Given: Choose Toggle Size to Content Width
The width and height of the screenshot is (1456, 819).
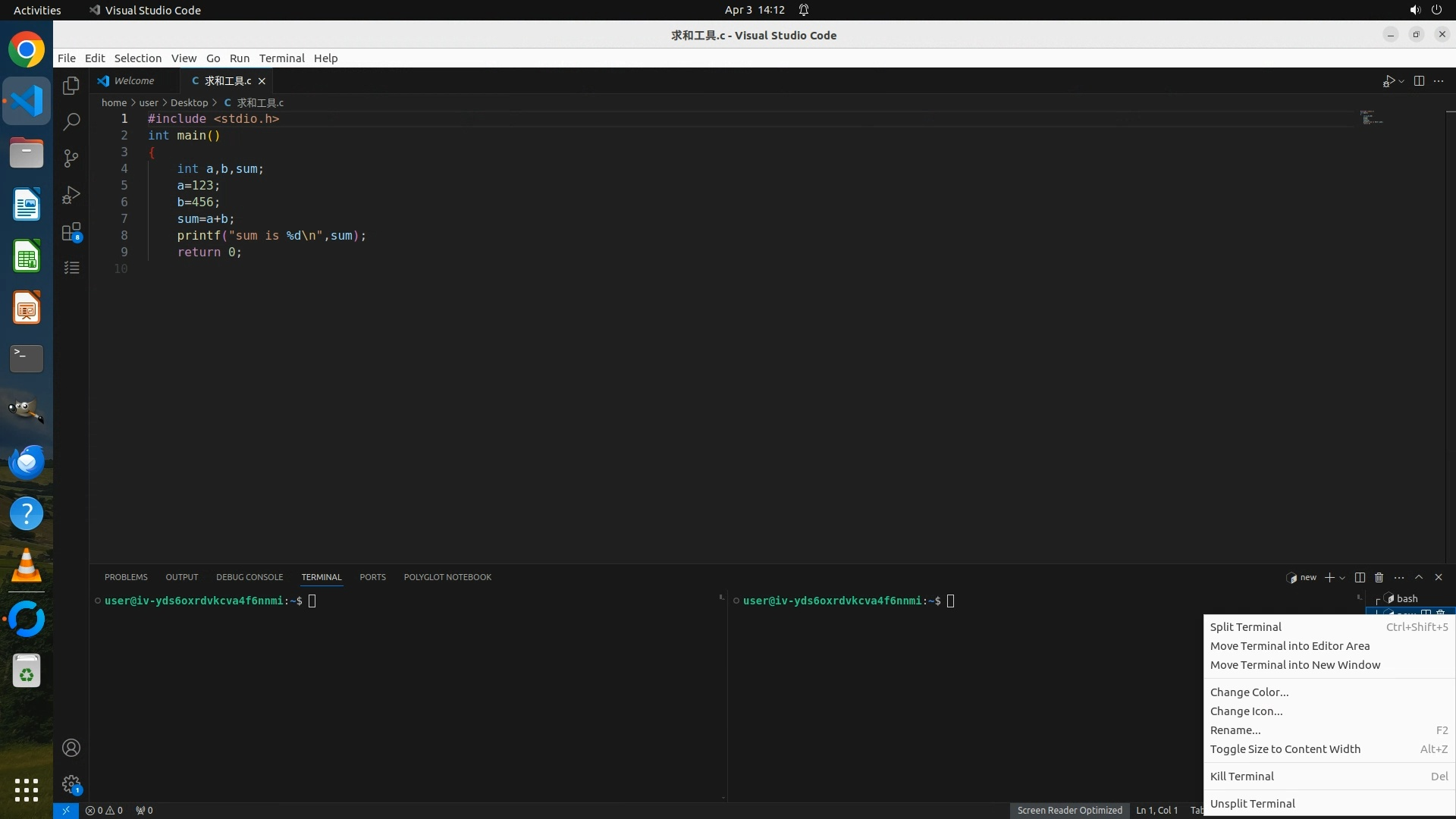Looking at the screenshot, I should click(x=1285, y=749).
